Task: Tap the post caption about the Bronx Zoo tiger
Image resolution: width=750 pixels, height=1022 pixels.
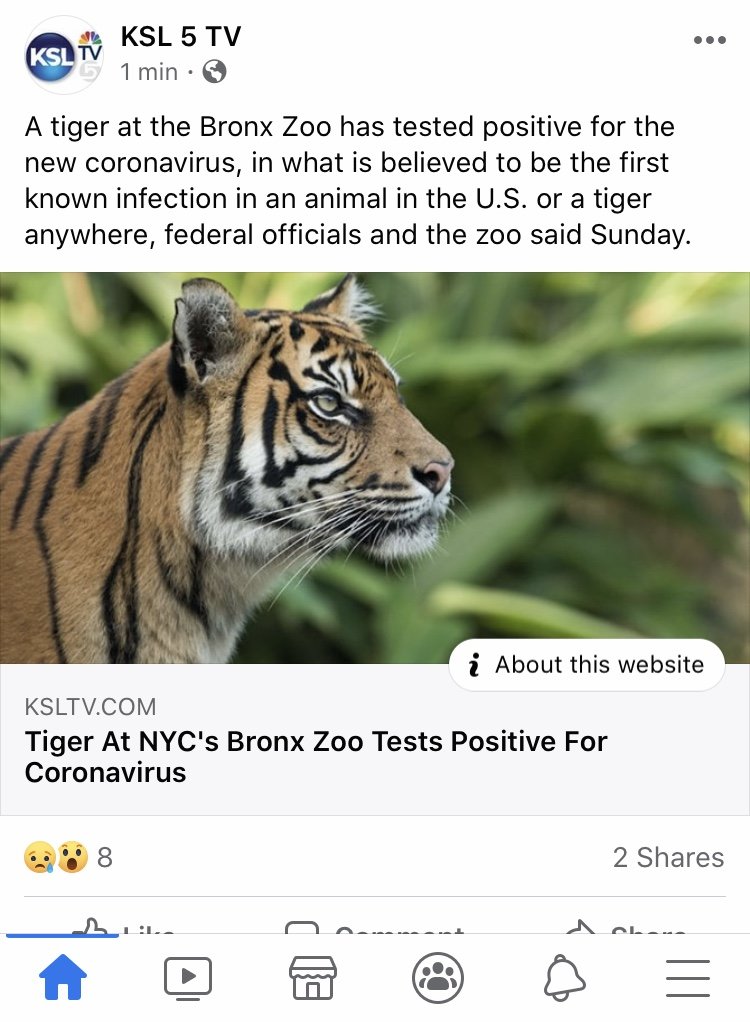Action: [x=357, y=181]
